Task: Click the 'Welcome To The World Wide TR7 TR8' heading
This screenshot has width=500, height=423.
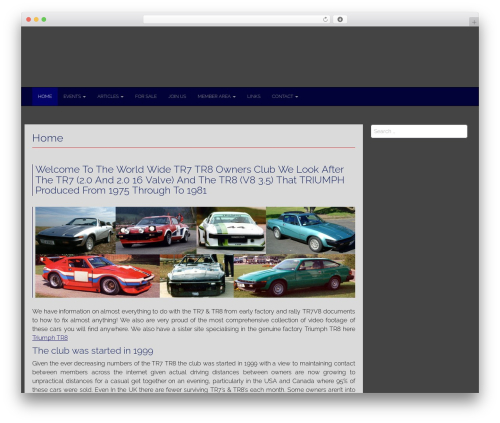Action: [190, 180]
